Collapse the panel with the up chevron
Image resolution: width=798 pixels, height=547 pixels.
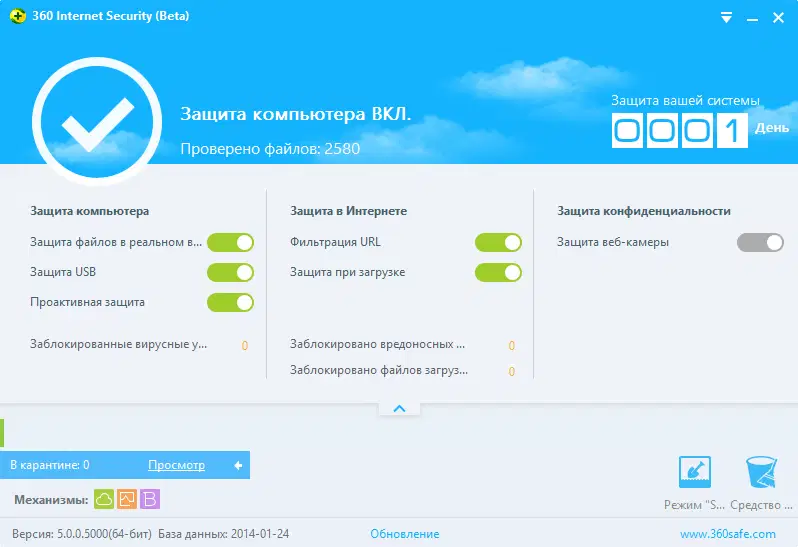point(400,409)
